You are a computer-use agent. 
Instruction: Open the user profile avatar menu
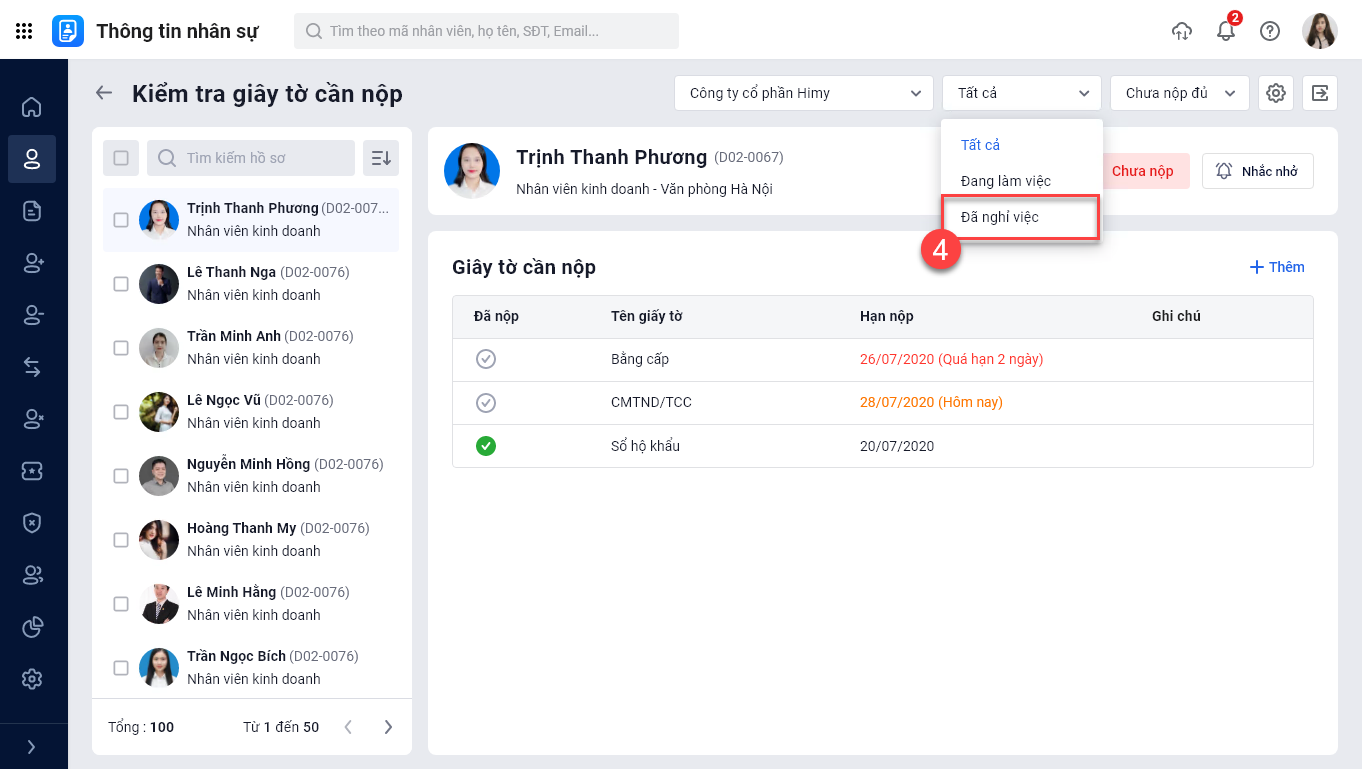point(1320,31)
